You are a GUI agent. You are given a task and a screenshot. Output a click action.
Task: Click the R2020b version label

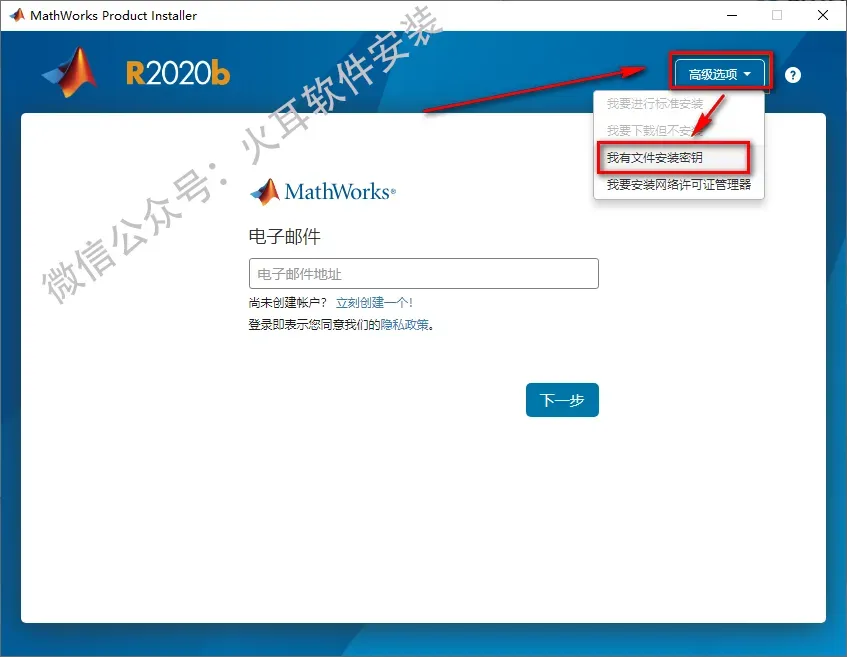click(178, 73)
